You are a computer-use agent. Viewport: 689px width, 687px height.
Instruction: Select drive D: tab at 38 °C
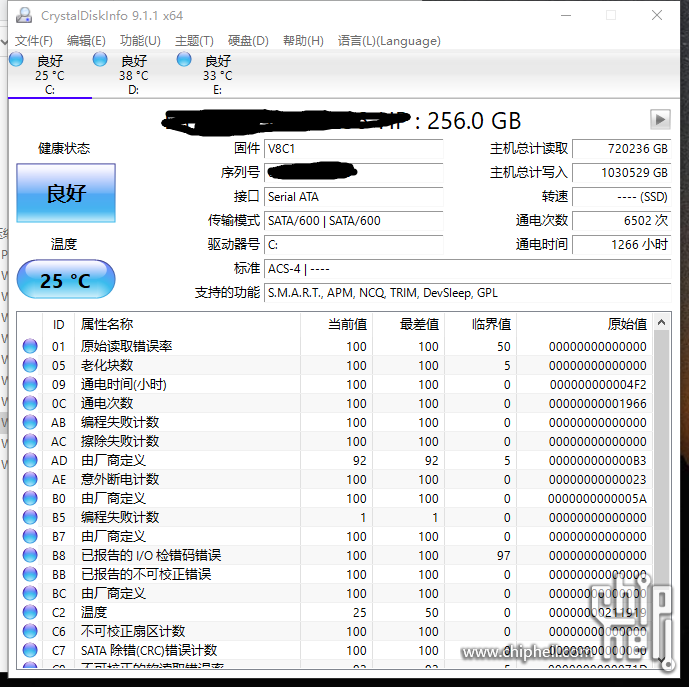coord(134,75)
